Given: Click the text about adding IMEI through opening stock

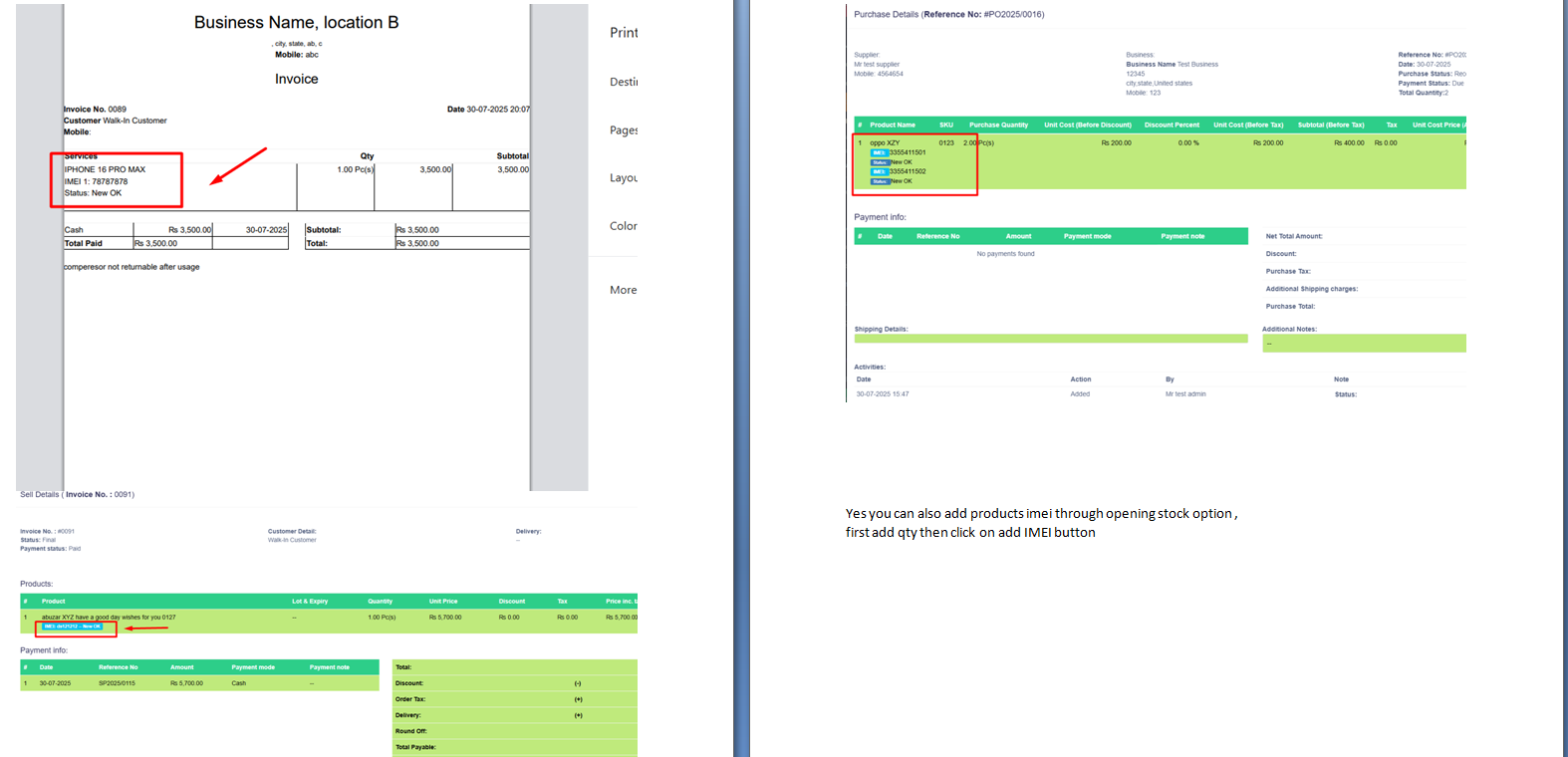Looking at the screenshot, I should point(1041,514).
